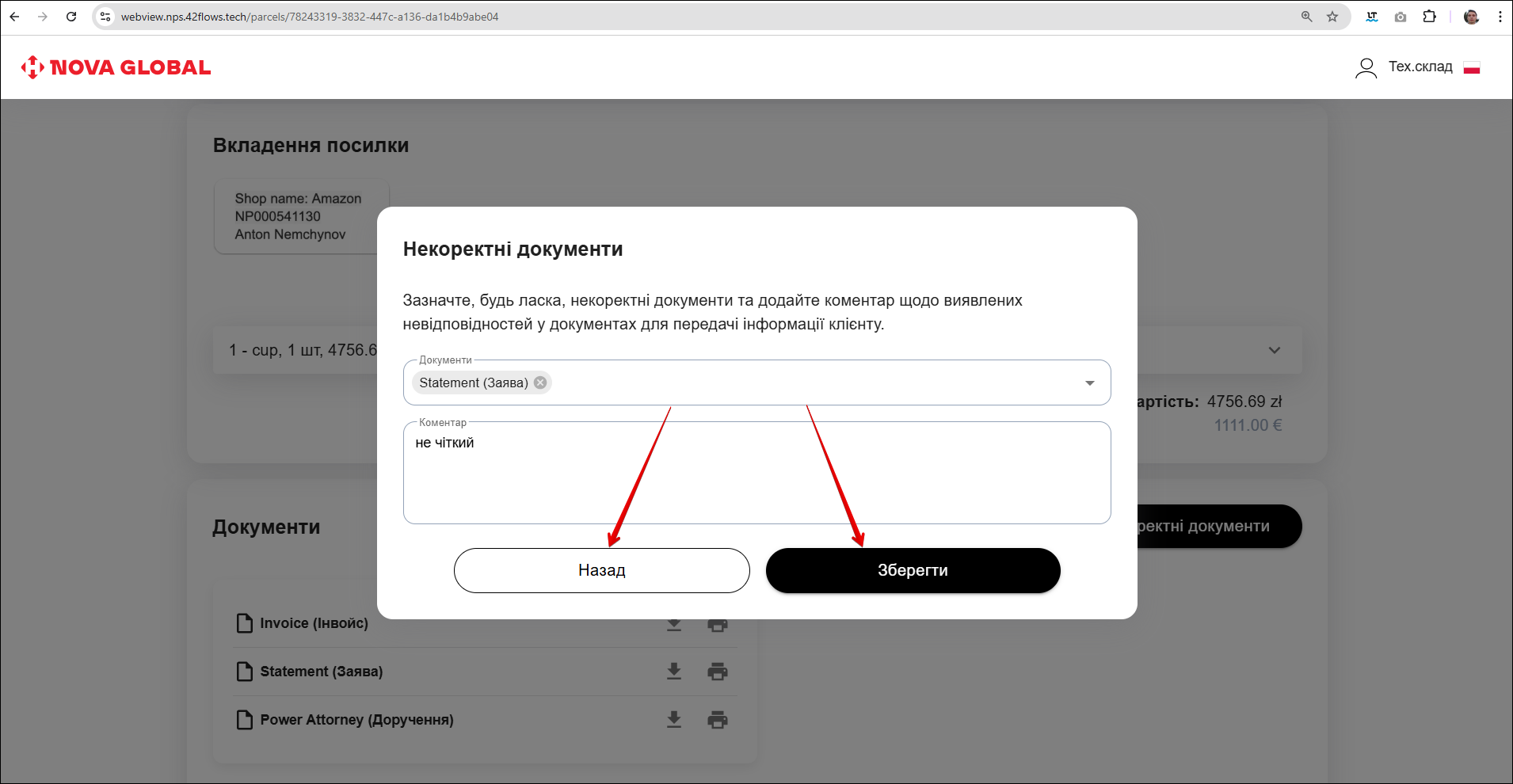Download the Statement (Заява) document
This screenshot has height=784, width=1513.
tap(674, 672)
